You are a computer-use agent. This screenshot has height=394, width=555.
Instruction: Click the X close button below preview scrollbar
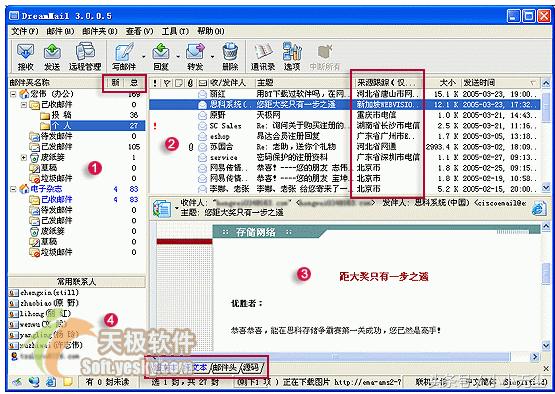click(546, 369)
